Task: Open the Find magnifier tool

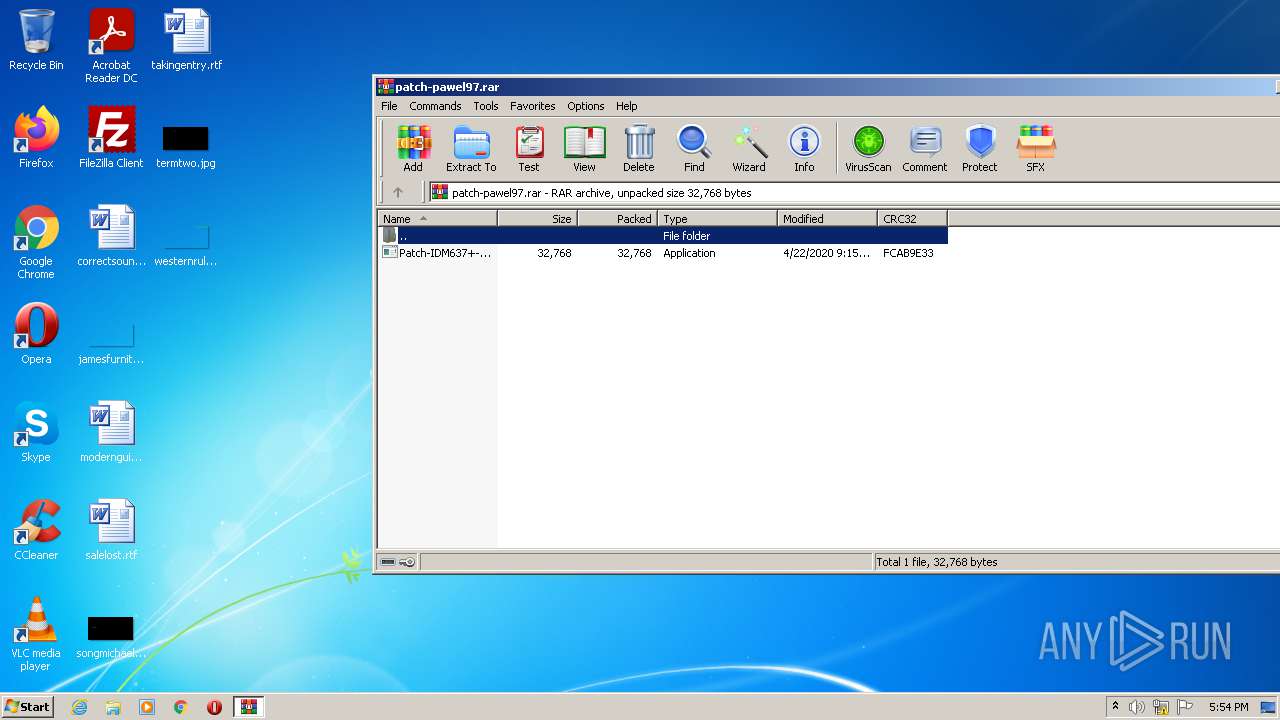Action: click(694, 148)
